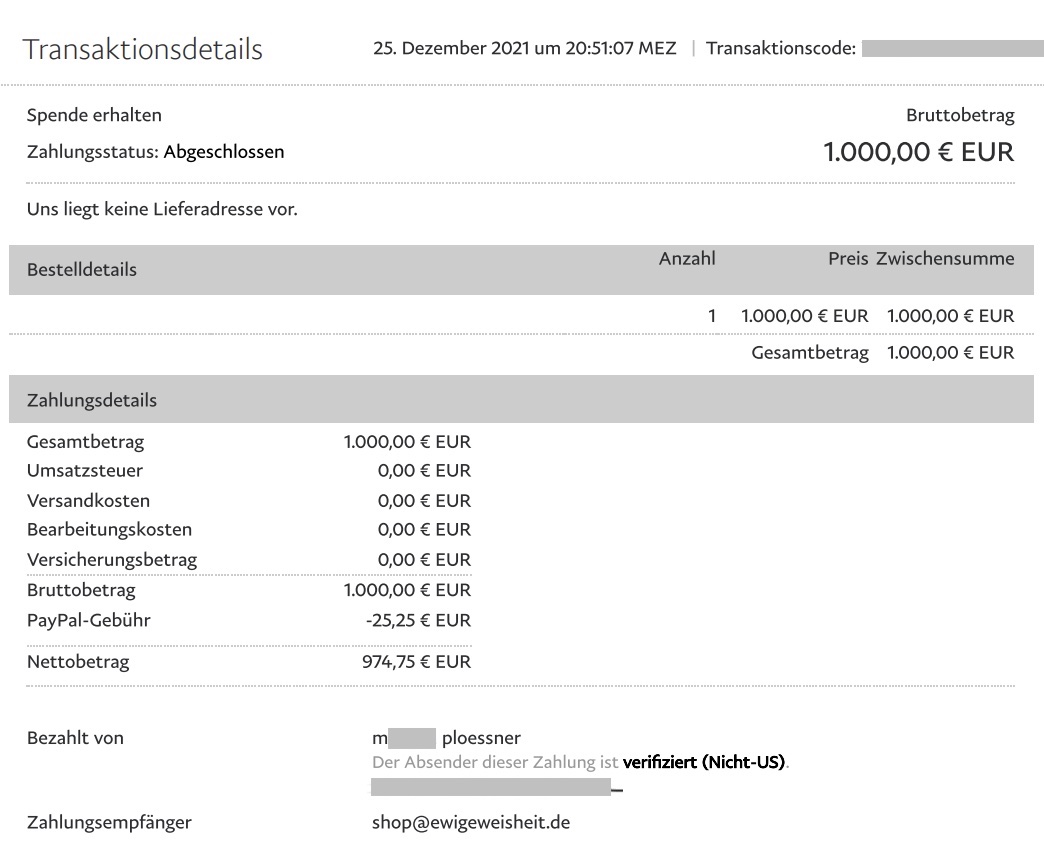Click the Versicherungsbetrag label
This screenshot has height=848, width=1044.
coord(112,560)
